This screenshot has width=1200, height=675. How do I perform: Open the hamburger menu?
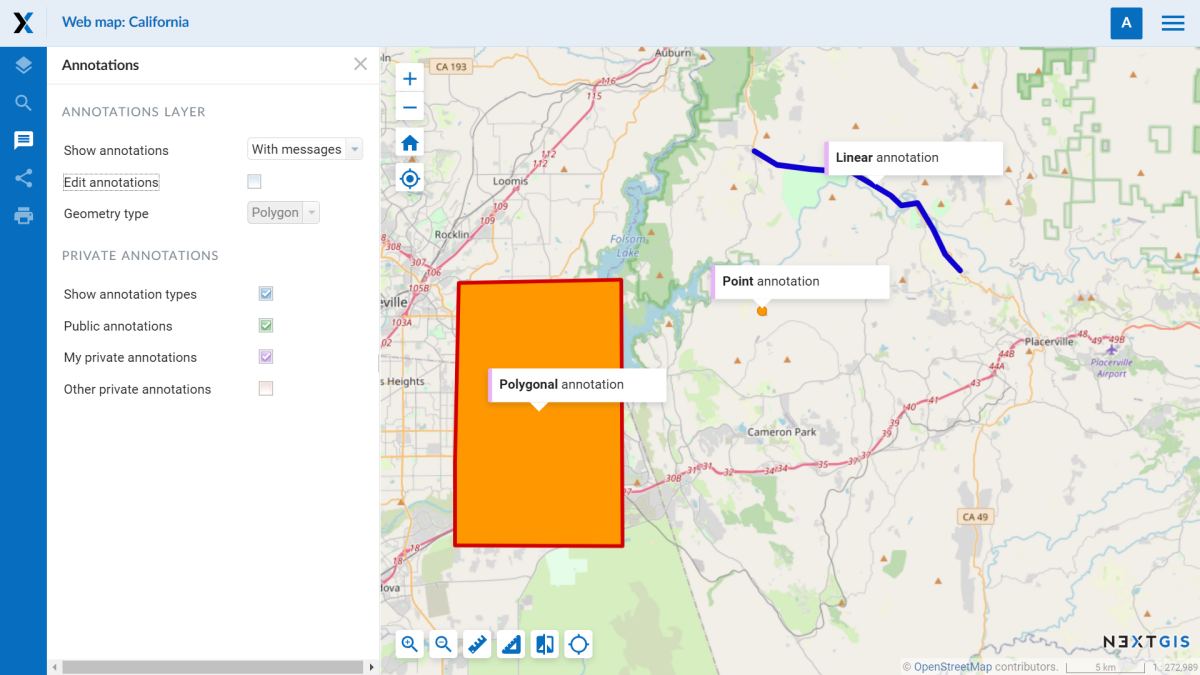[x=1172, y=22]
